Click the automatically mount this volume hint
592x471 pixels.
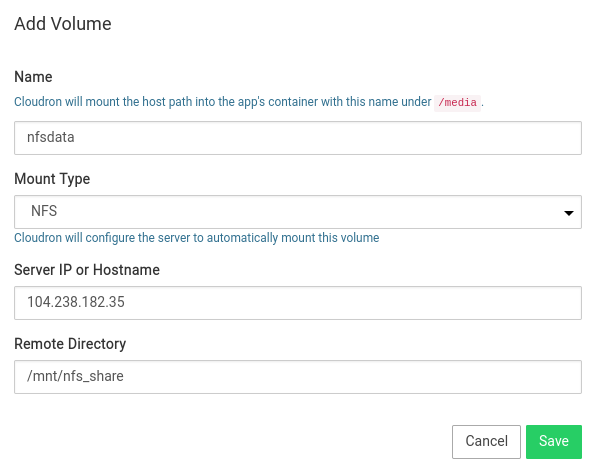[197, 238]
